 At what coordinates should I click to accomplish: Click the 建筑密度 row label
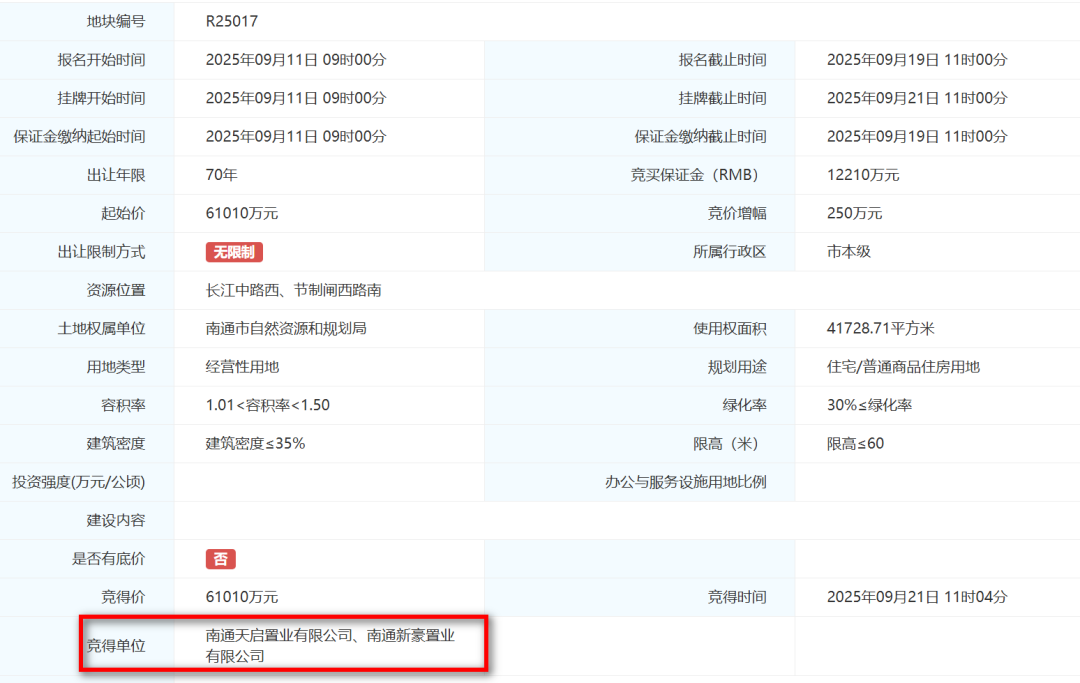(116, 444)
